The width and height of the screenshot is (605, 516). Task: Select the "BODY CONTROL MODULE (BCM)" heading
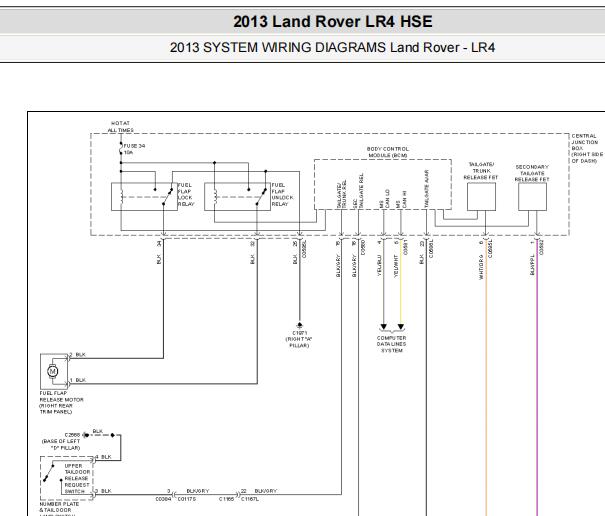(x=388, y=152)
